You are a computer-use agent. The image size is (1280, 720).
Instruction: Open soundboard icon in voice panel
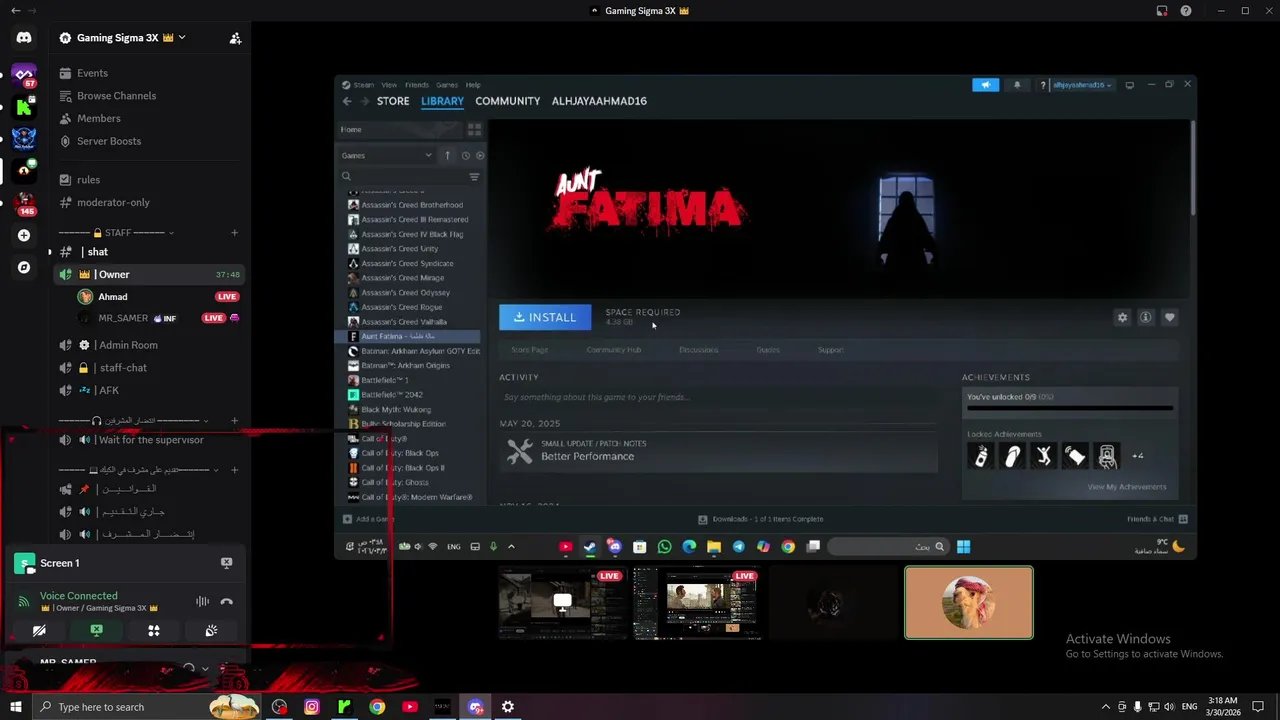coord(211,631)
